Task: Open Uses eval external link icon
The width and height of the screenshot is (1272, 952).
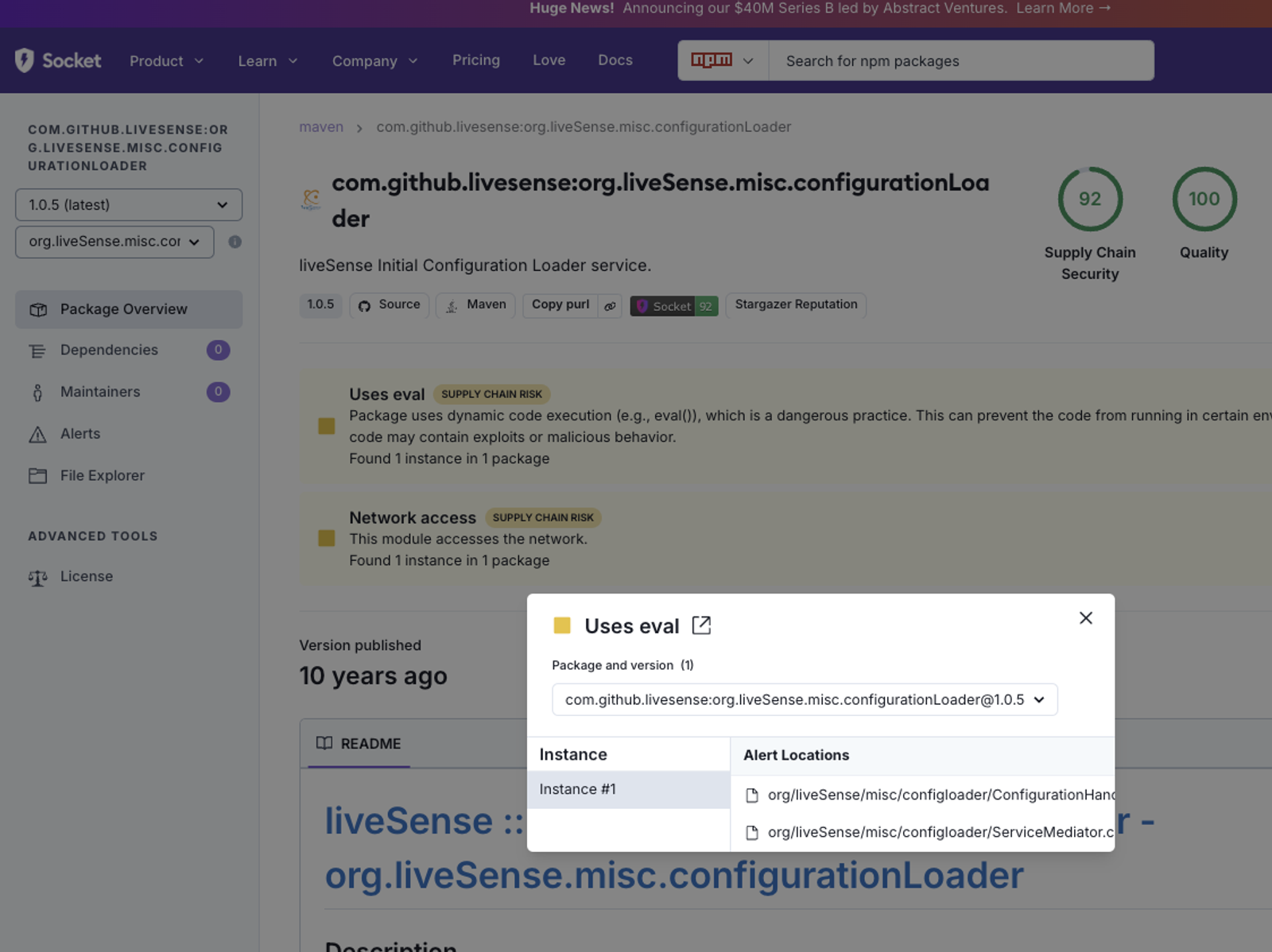Action: [x=701, y=625]
